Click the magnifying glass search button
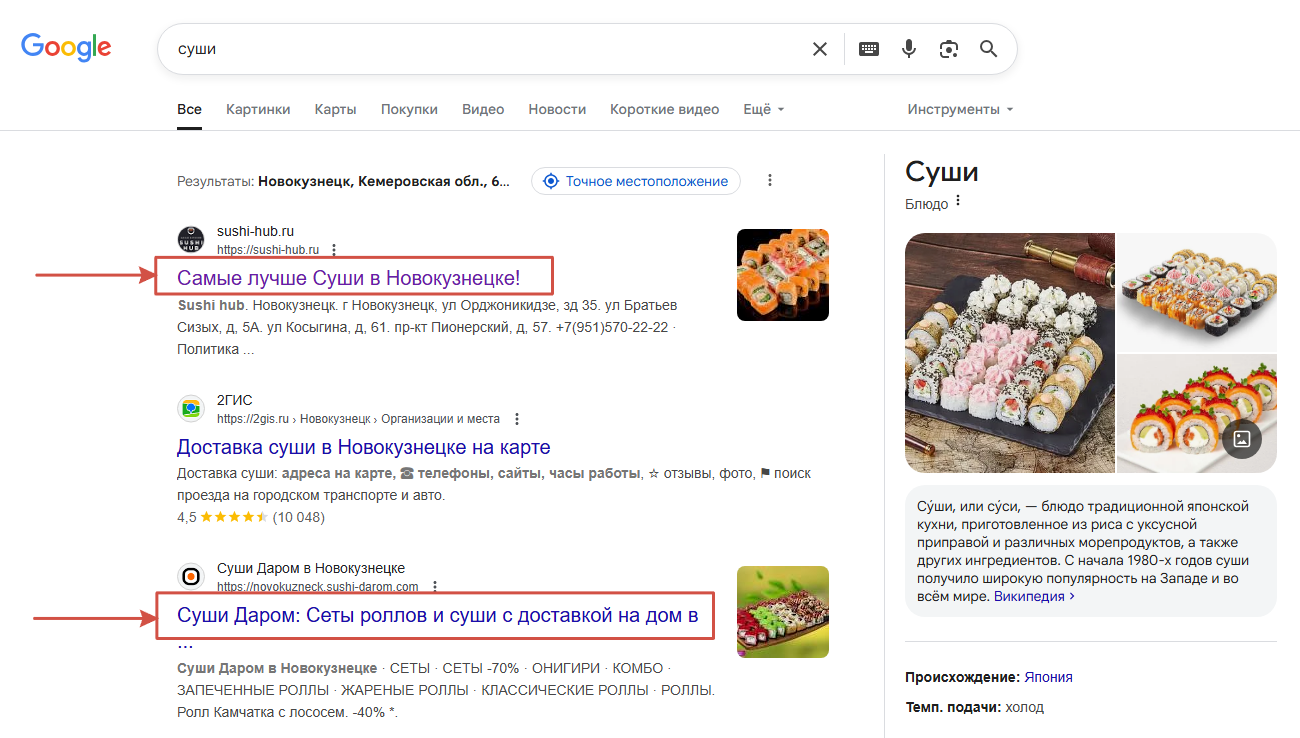 (x=989, y=49)
